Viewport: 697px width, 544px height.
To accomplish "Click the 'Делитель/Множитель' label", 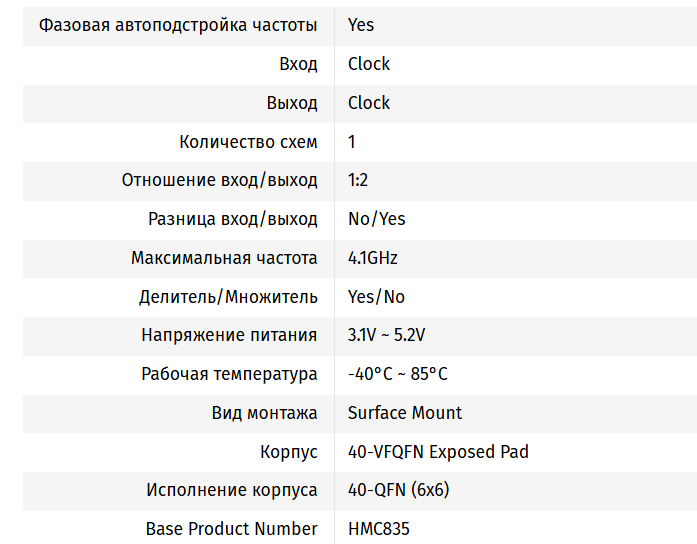I will (228, 297).
